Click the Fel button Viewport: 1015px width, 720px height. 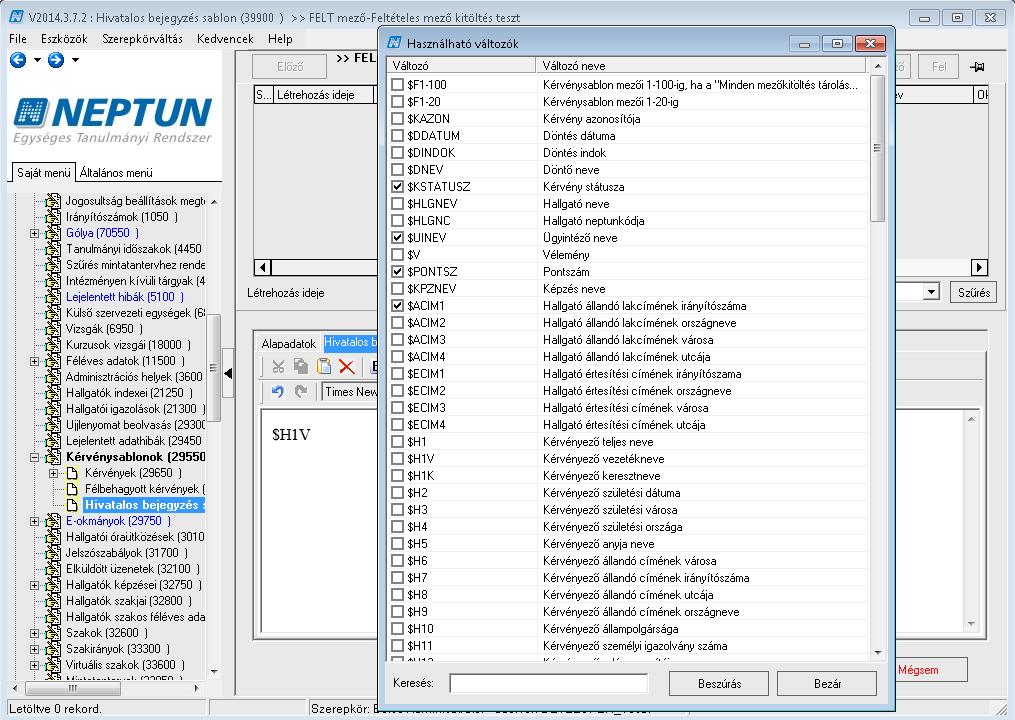pyautogui.click(x=939, y=67)
